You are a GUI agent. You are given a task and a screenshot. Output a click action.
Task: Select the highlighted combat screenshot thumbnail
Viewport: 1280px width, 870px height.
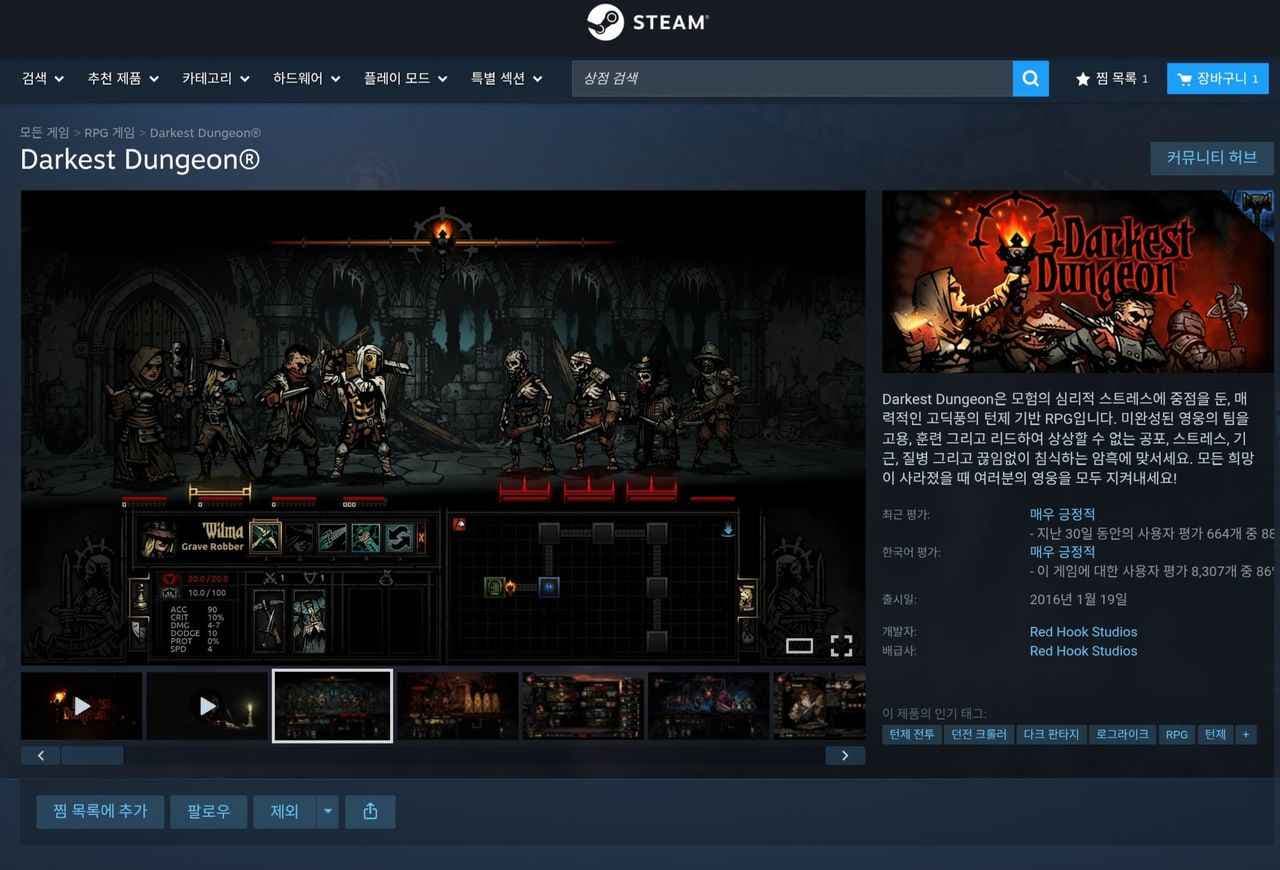coord(332,706)
